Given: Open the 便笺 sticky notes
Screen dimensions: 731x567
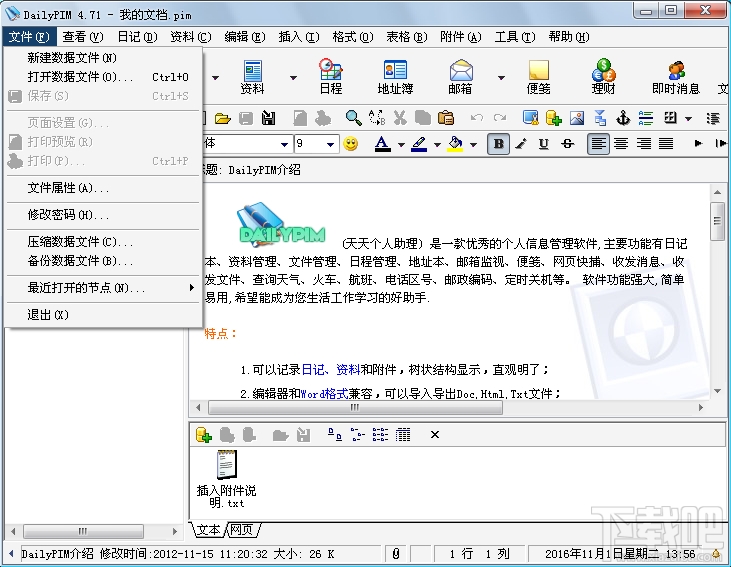Looking at the screenshot, I should point(538,77).
